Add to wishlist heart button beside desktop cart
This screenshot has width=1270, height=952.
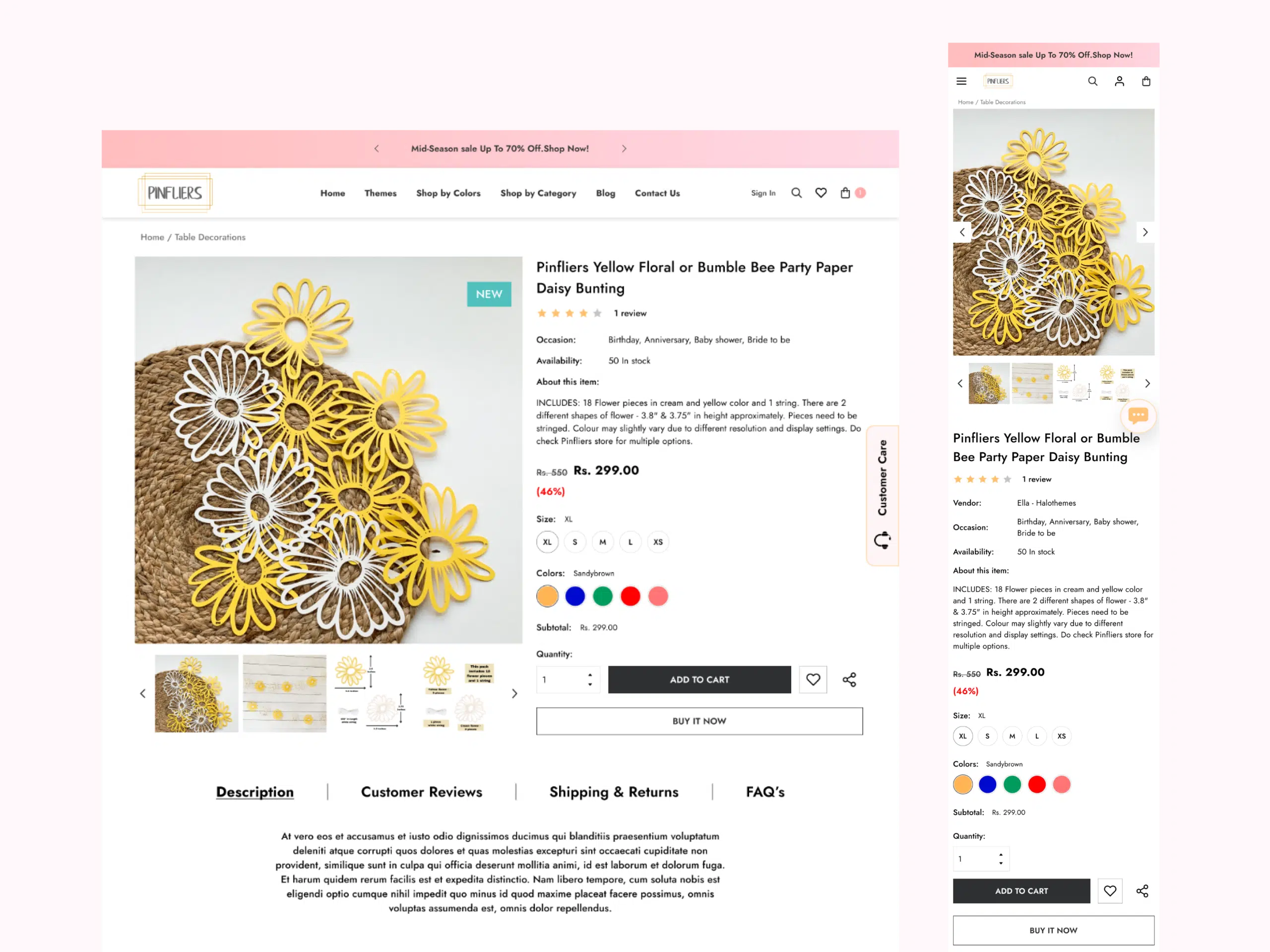pos(813,679)
